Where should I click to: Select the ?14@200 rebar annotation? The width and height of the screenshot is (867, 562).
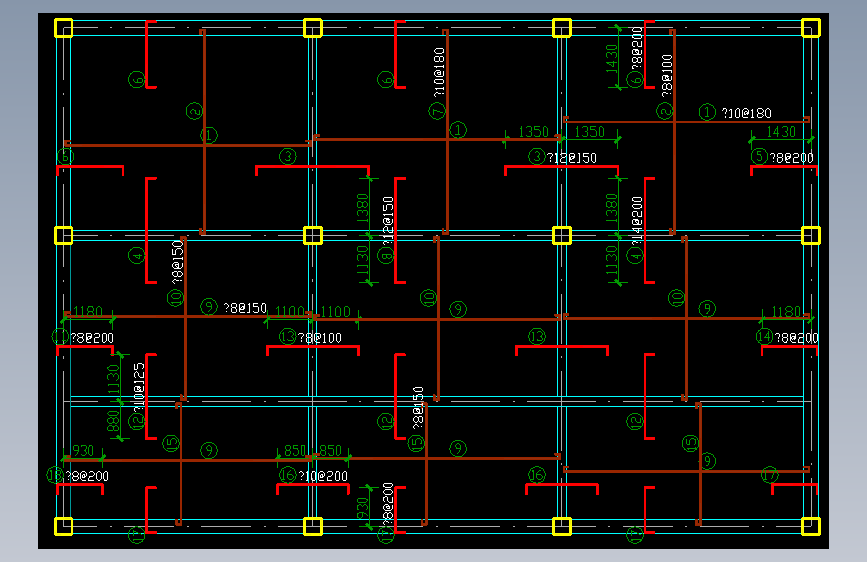tap(637, 221)
